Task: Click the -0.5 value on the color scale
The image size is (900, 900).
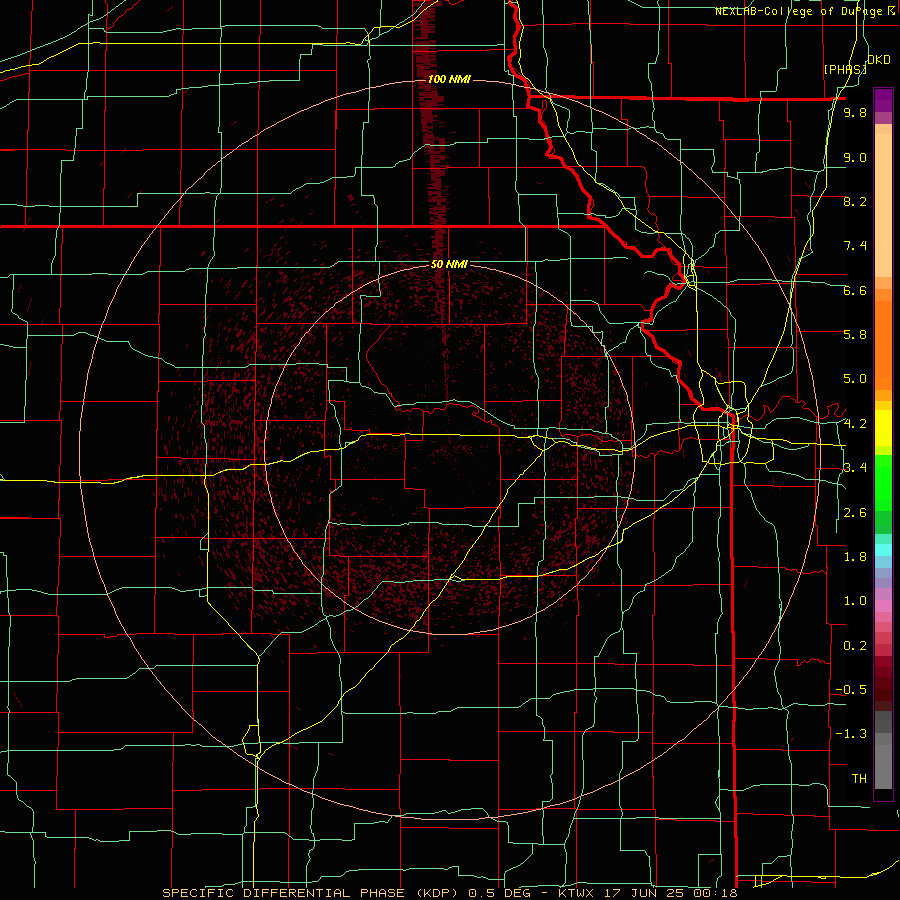Action: [852, 690]
